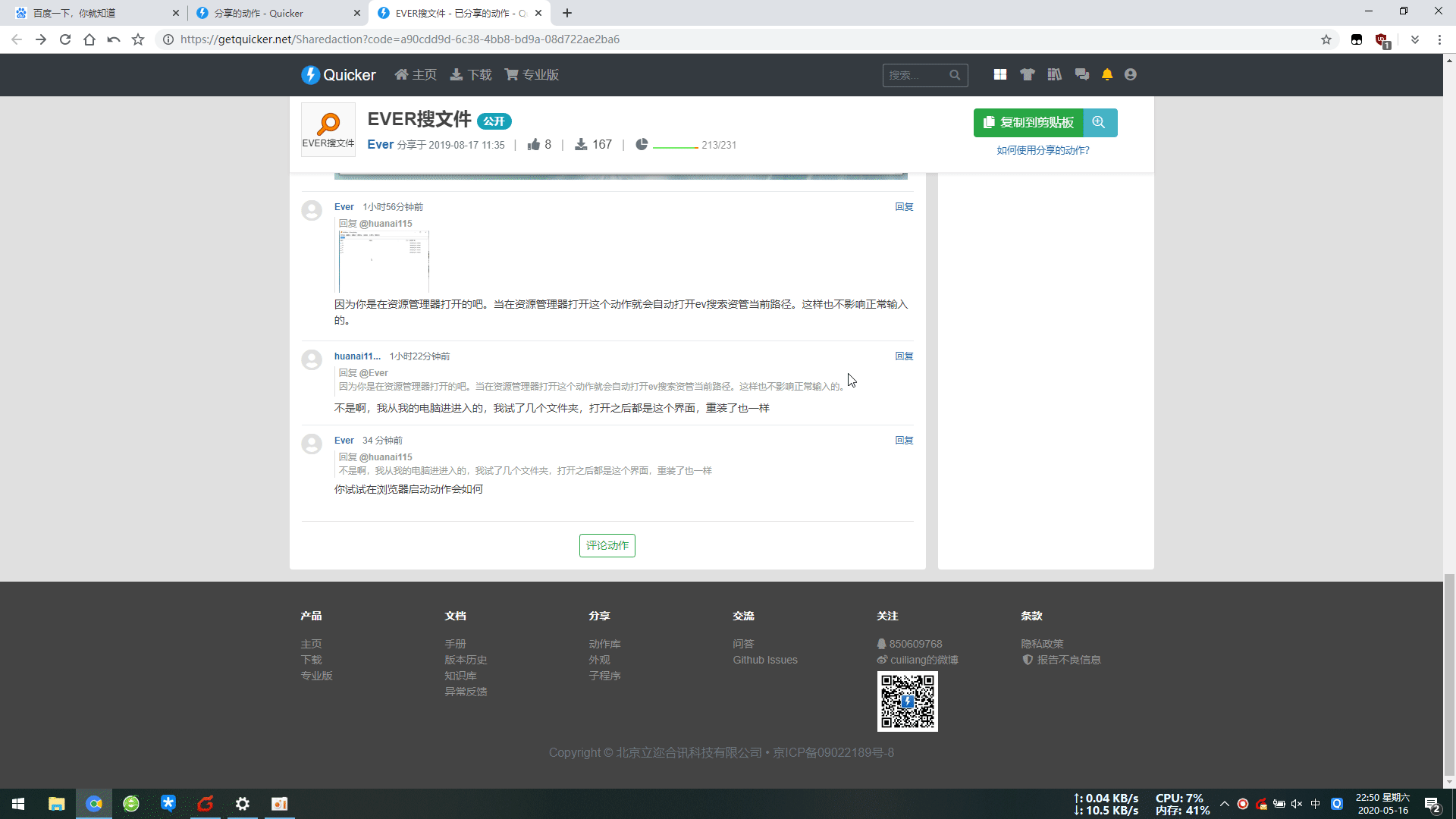Open footer link 动作库
The width and height of the screenshot is (1456, 819).
point(604,644)
